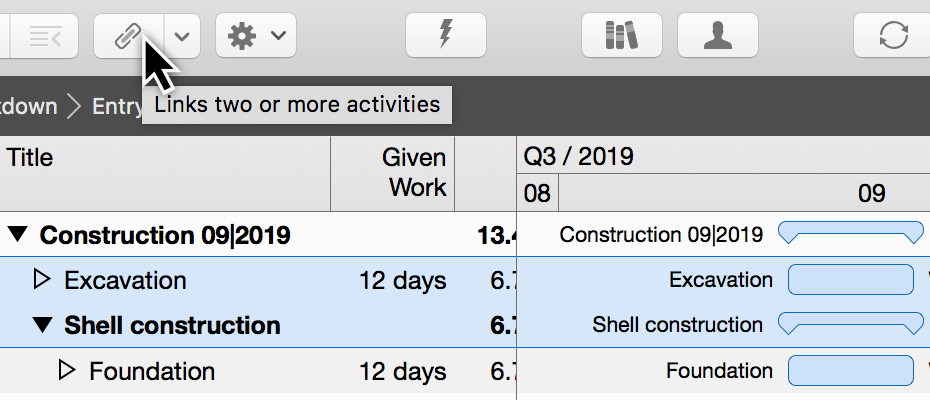The image size is (930, 400).
Task: Select the Excavation 12 days work cell
Action: [x=402, y=281]
